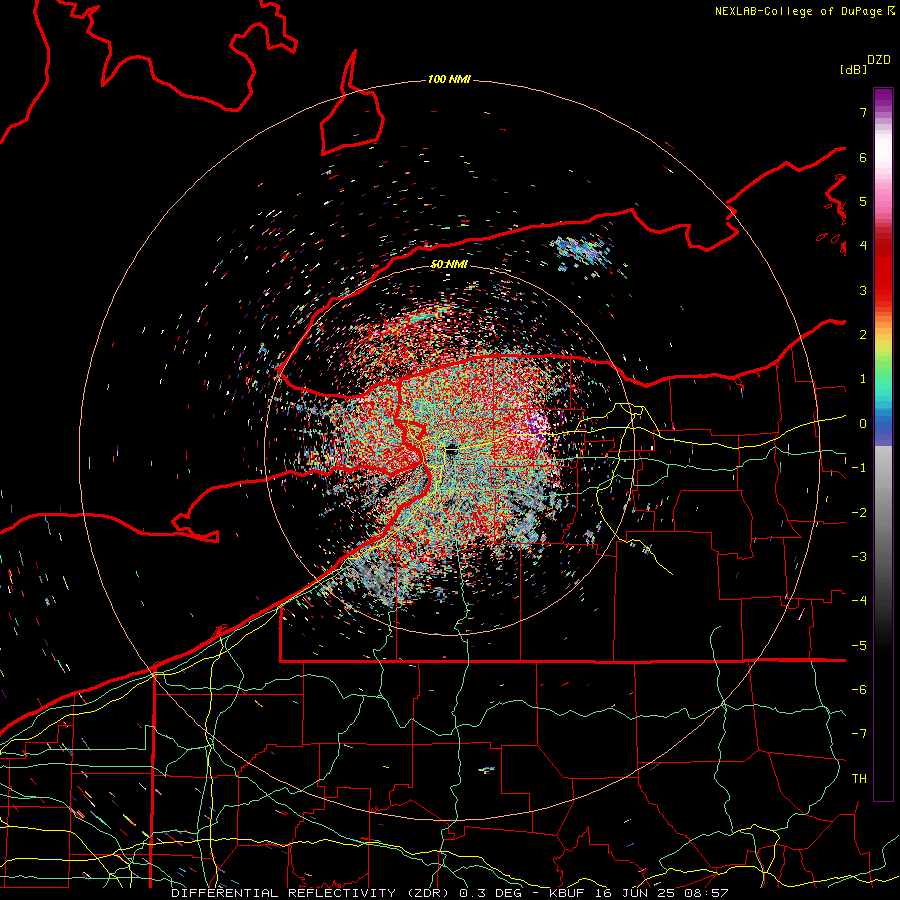Image resolution: width=900 pixels, height=900 pixels.
Task: Click the ZDR color scale bar
Action: tap(883, 444)
